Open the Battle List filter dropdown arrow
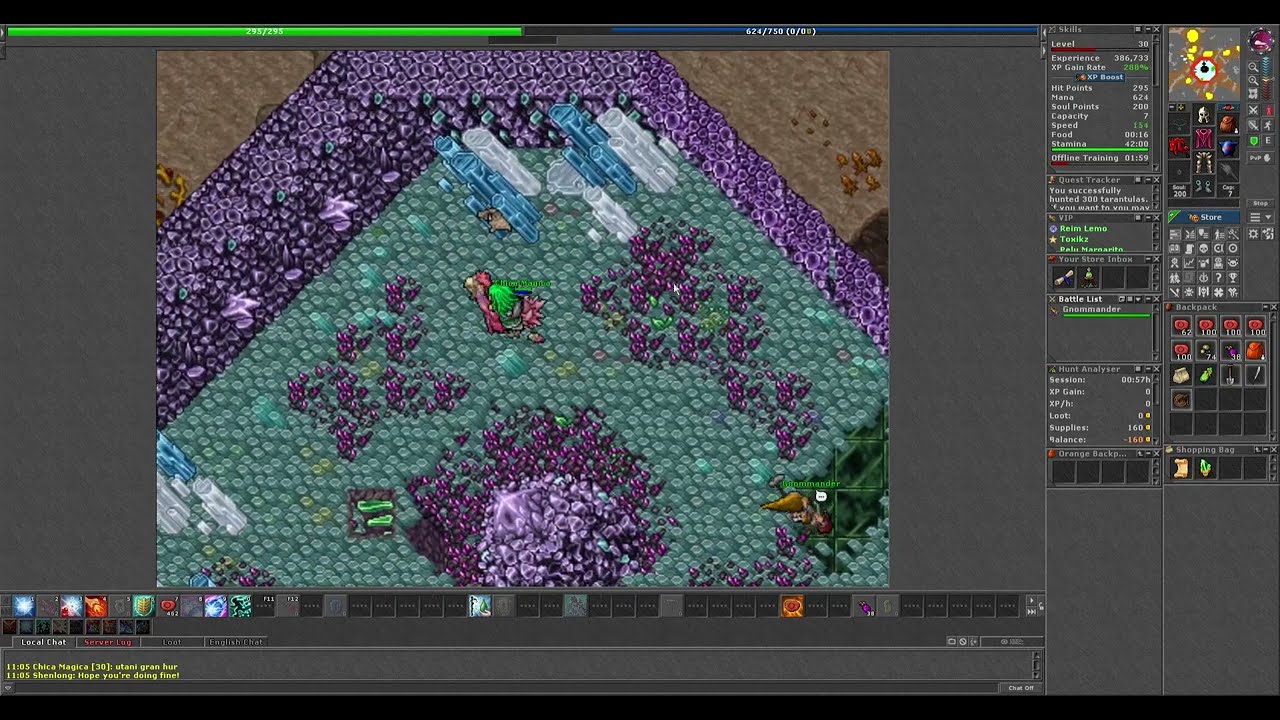This screenshot has height=720, width=1280. [x=1138, y=299]
